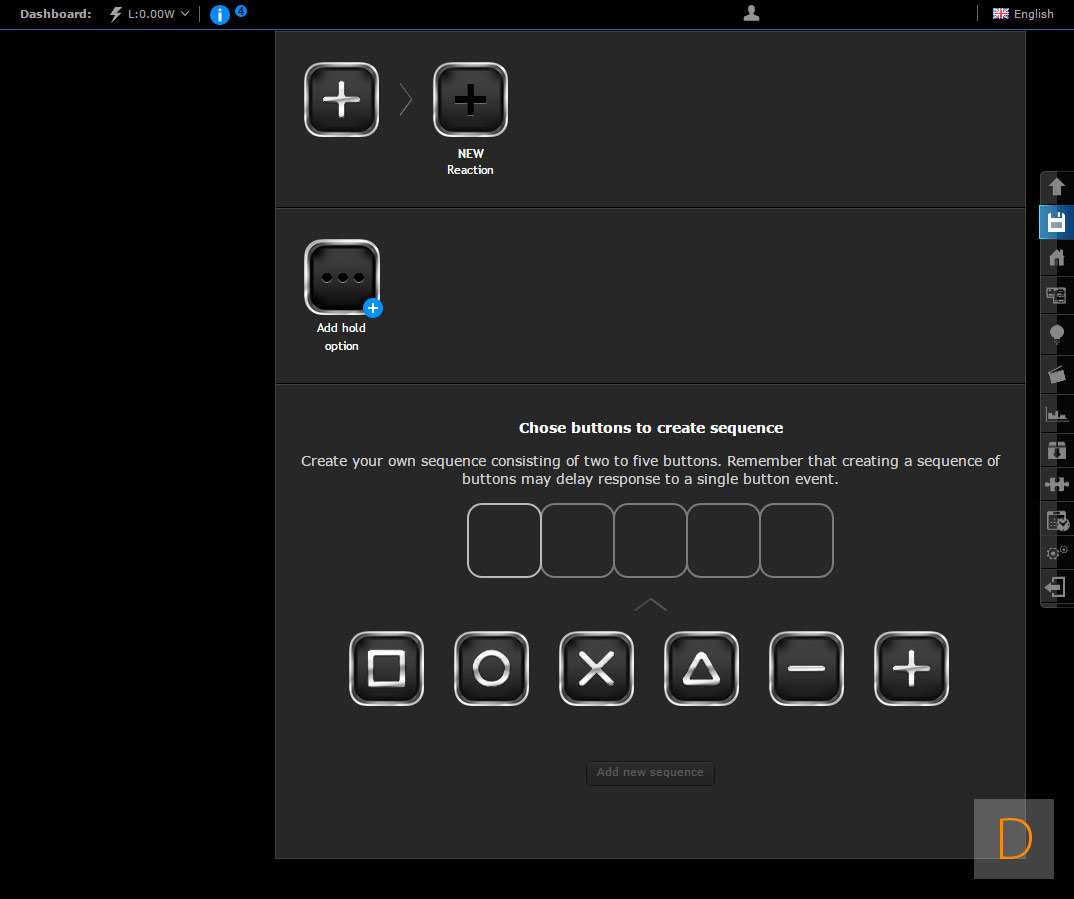This screenshot has height=899, width=1074.
Task: Open the gears configuration sidebar icon
Action: tap(1056, 552)
